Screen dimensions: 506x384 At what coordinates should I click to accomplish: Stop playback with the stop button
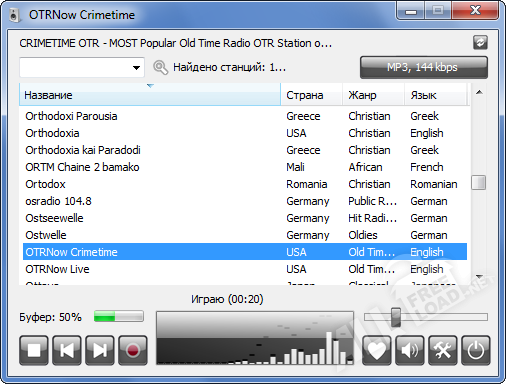[x=34, y=350]
